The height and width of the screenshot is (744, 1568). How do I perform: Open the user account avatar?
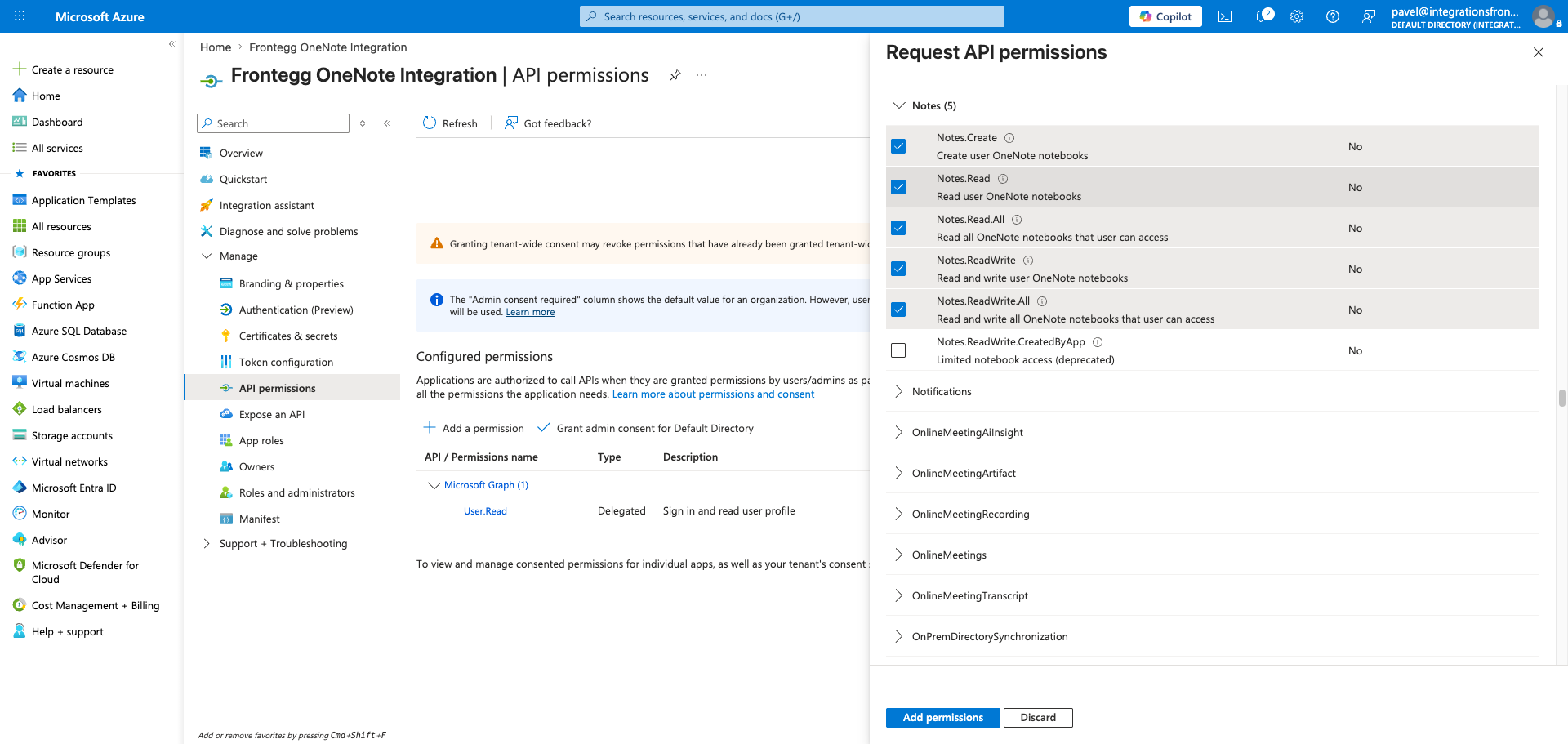coord(1543,16)
